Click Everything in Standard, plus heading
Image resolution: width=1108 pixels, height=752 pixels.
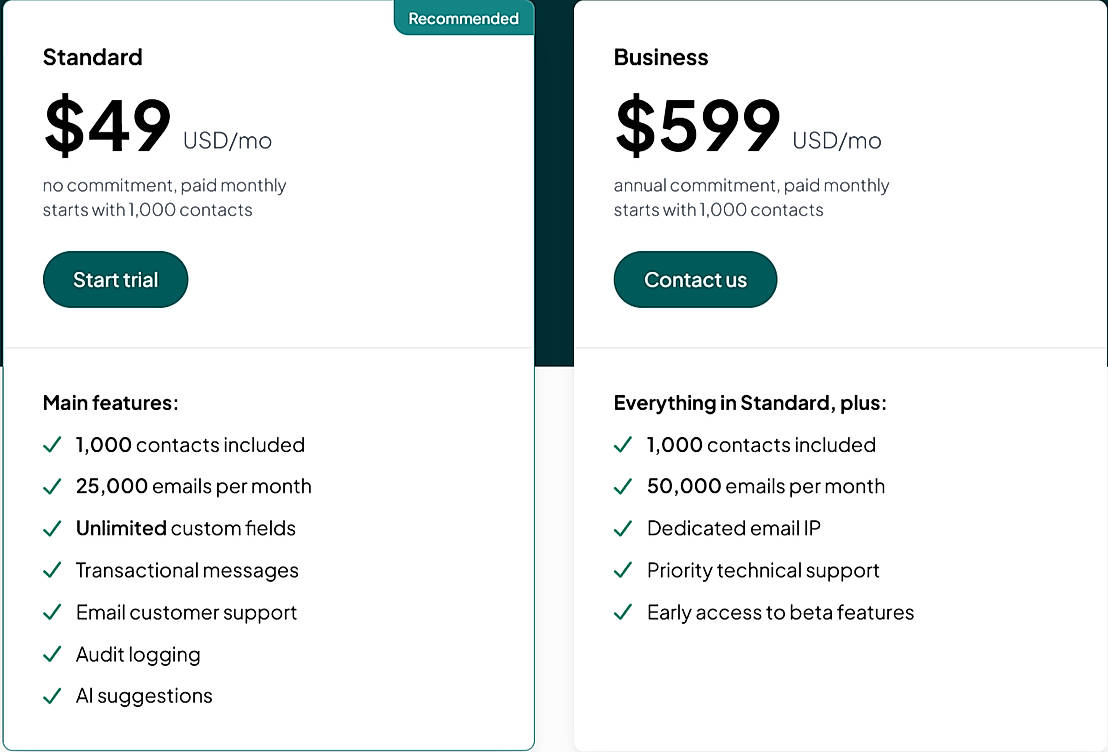click(750, 403)
